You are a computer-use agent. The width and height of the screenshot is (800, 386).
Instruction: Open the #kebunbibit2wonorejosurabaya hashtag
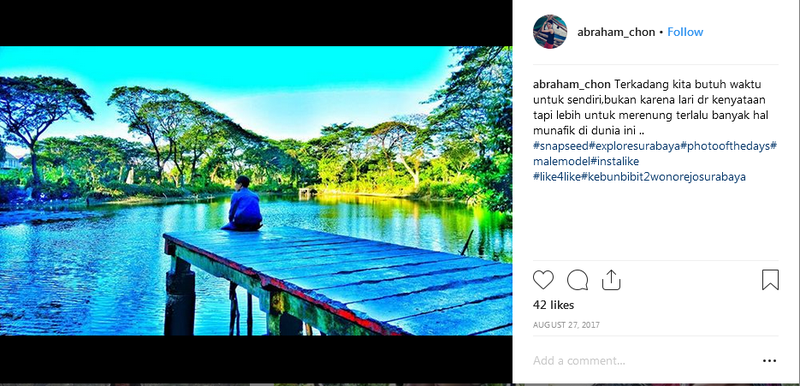(663, 177)
